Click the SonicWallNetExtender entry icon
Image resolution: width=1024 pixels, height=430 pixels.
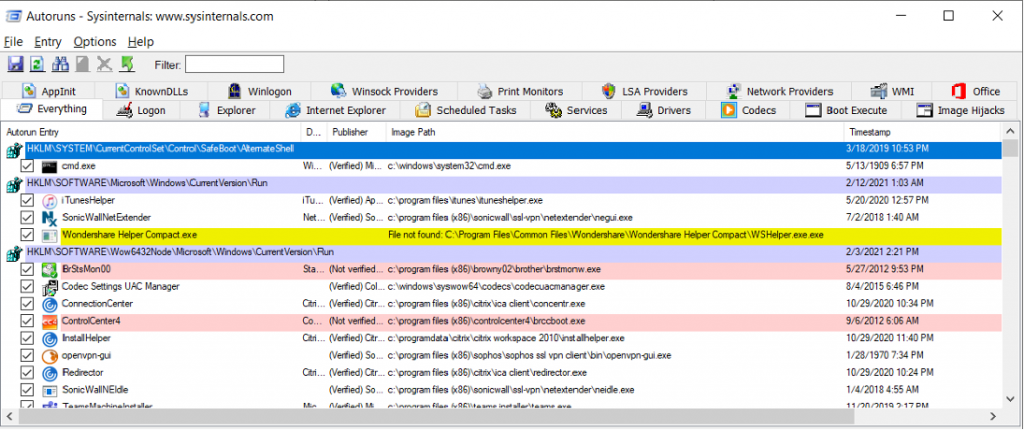pyautogui.click(x=50, y=217)
